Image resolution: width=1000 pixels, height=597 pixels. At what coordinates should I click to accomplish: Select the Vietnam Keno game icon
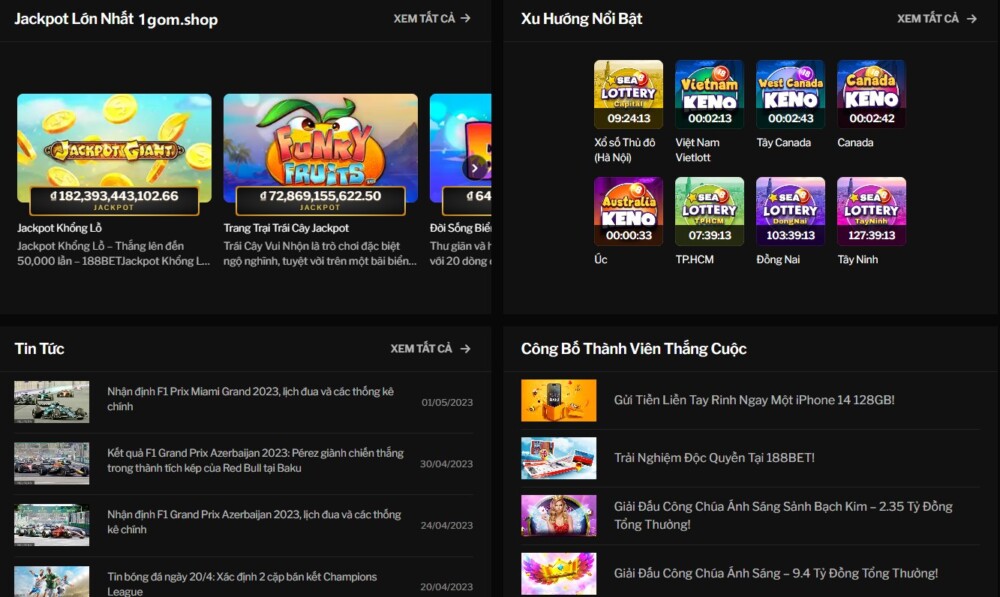click(709, 94)
